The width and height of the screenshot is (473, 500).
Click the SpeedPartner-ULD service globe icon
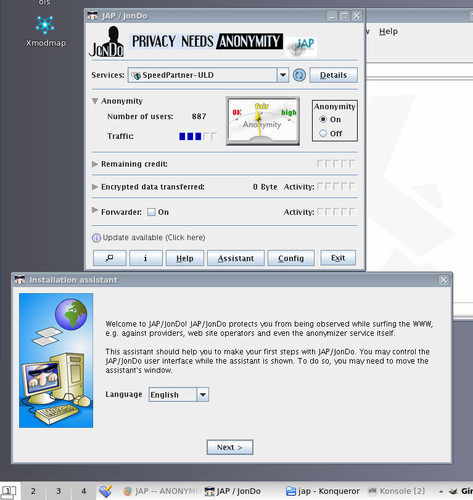pyautogui.click(x=136, y=76)
